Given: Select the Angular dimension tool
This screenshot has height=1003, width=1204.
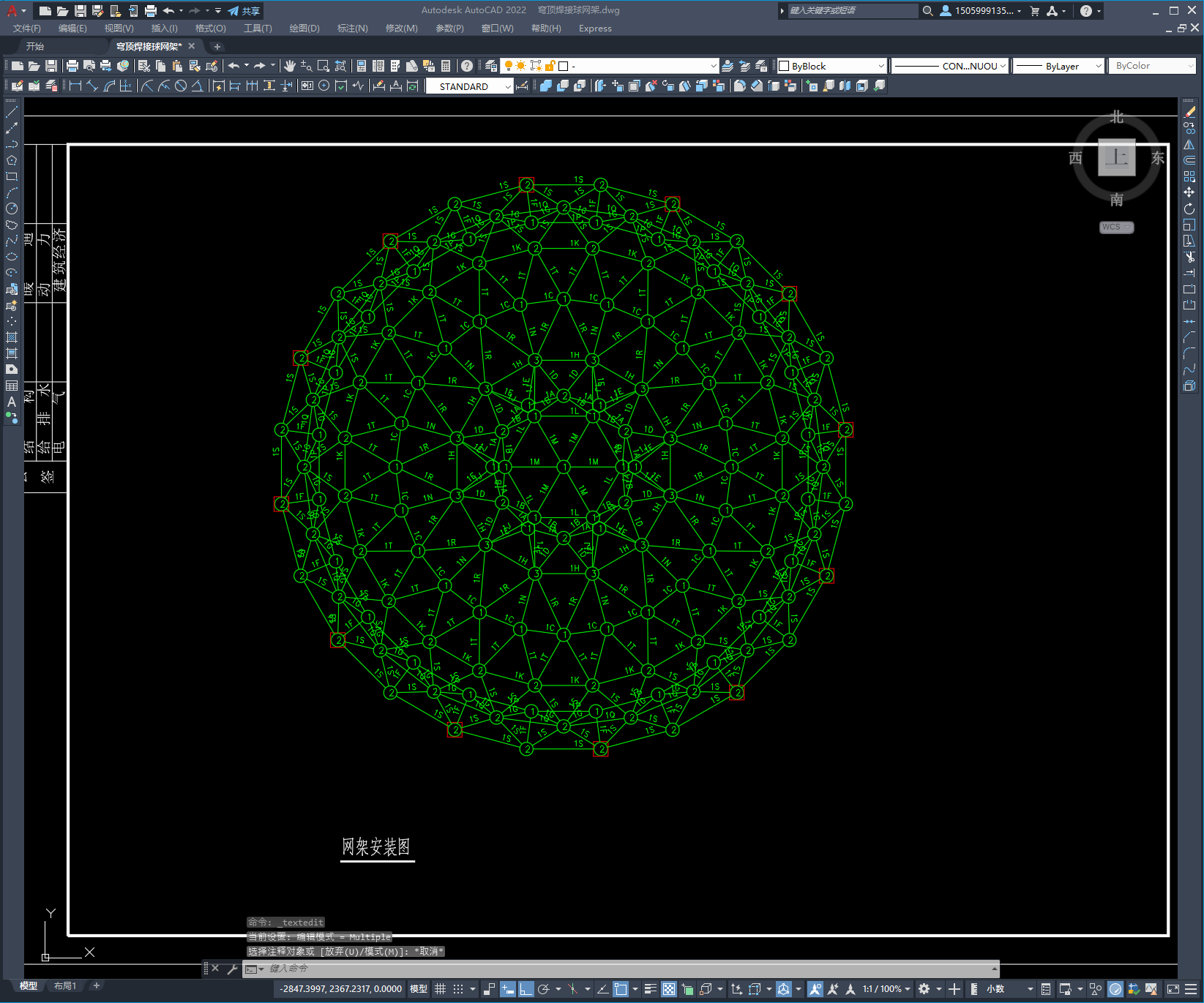Looking at the screenshot, I should (198, 86).
